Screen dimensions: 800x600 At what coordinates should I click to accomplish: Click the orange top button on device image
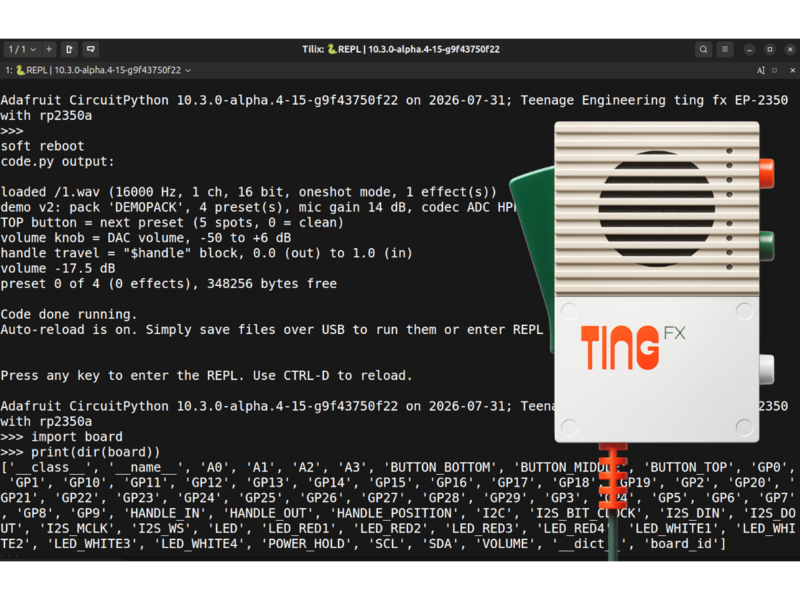tap(766, 173)
